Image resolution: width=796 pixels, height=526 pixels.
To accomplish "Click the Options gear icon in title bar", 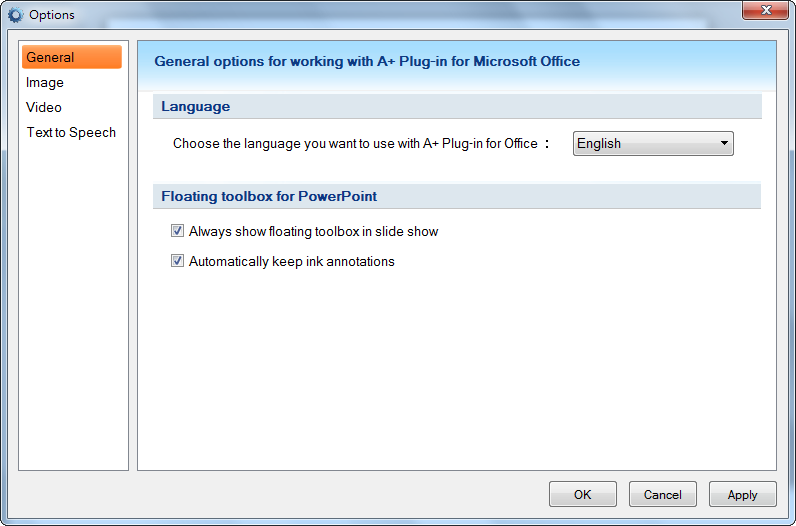I will point(16,15).
